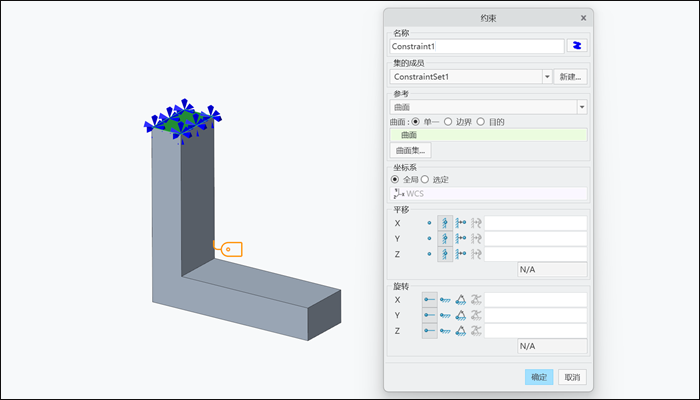Screen dimensions: 700x400
Task: Click 新建... to create a constraint set
Action: 570,77
